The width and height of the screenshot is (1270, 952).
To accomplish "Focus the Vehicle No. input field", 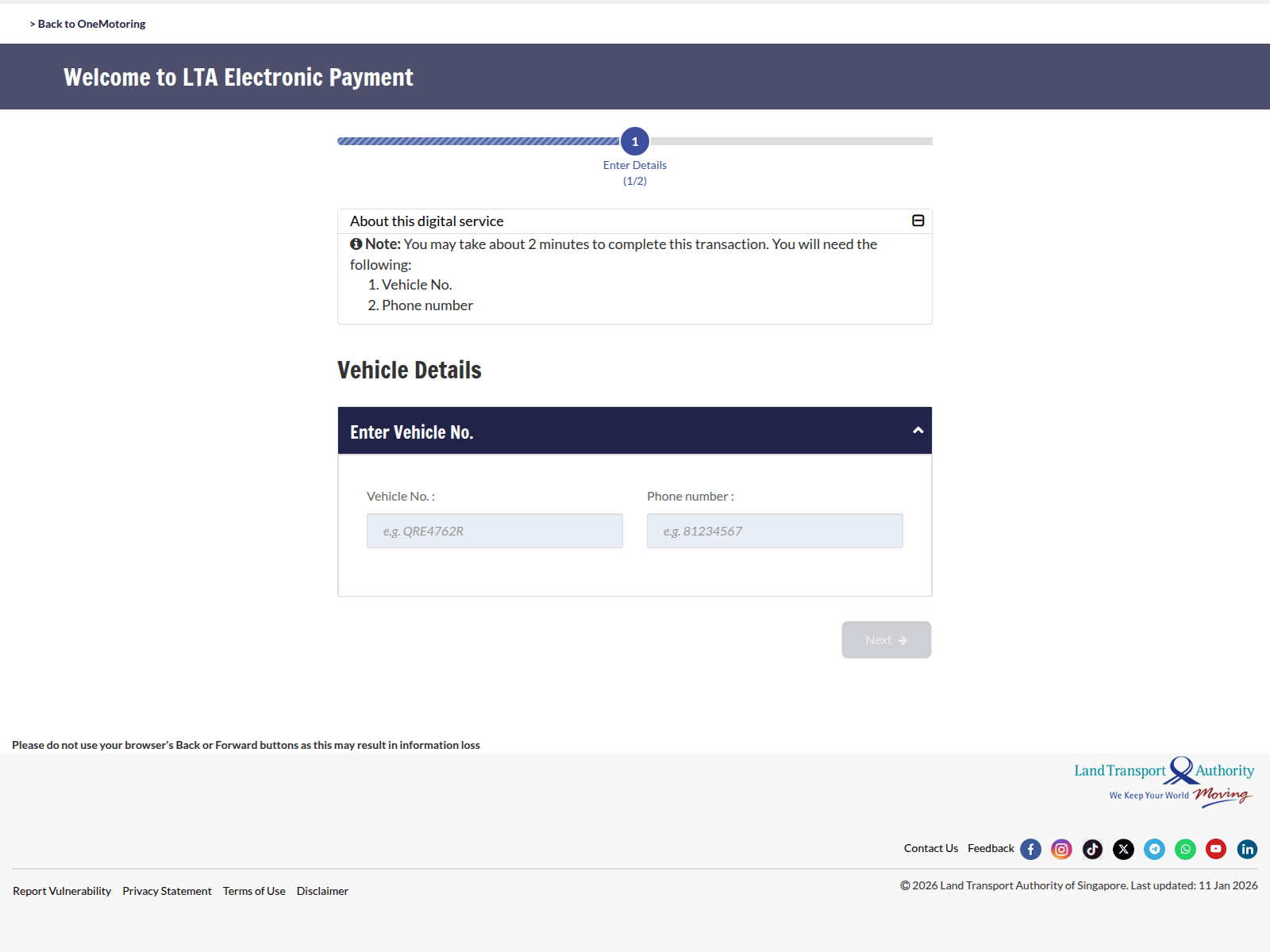I will point(495,531).
